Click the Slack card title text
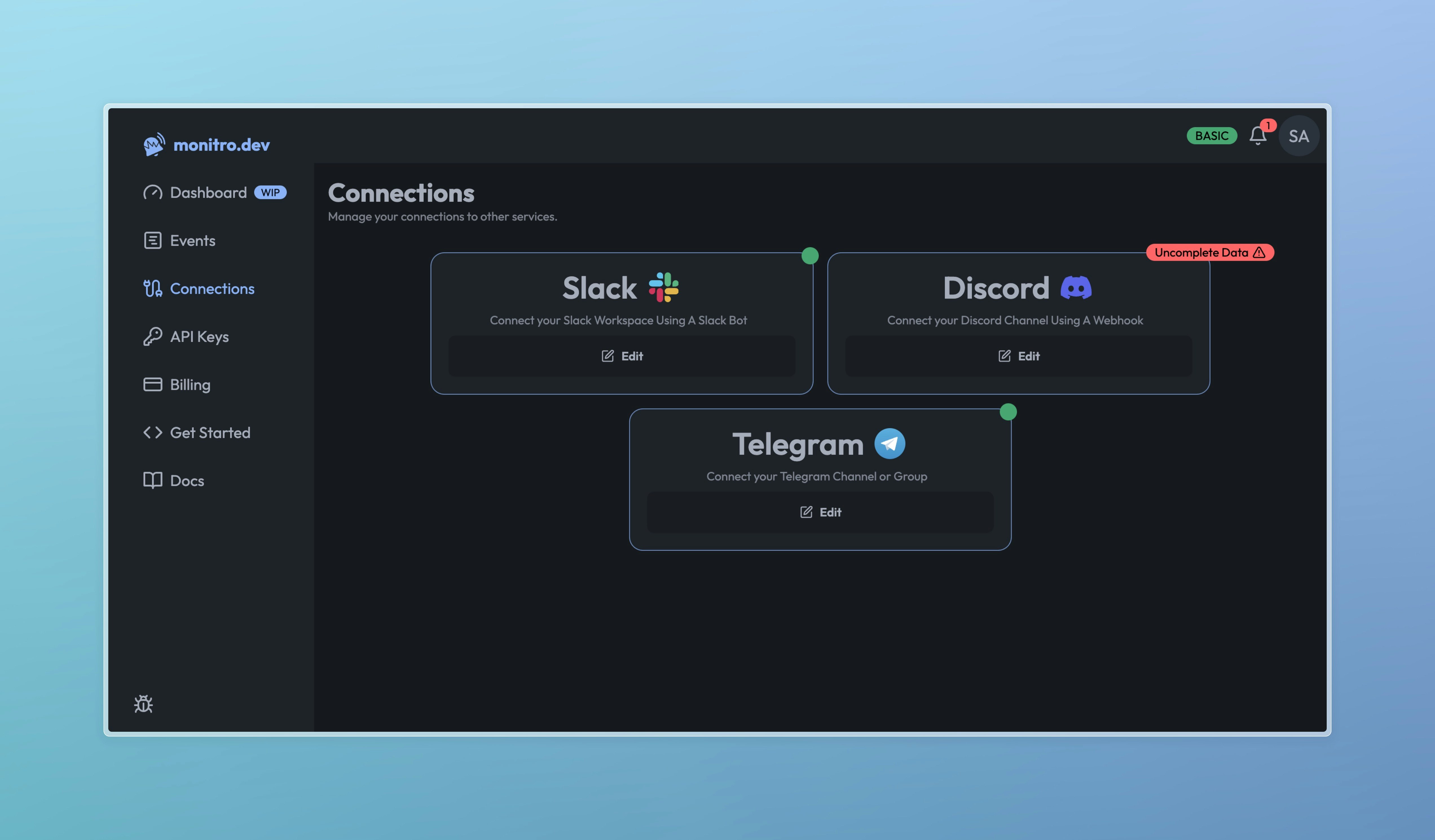This screenshot has height=840, width=1435. [x=600, y=288]
